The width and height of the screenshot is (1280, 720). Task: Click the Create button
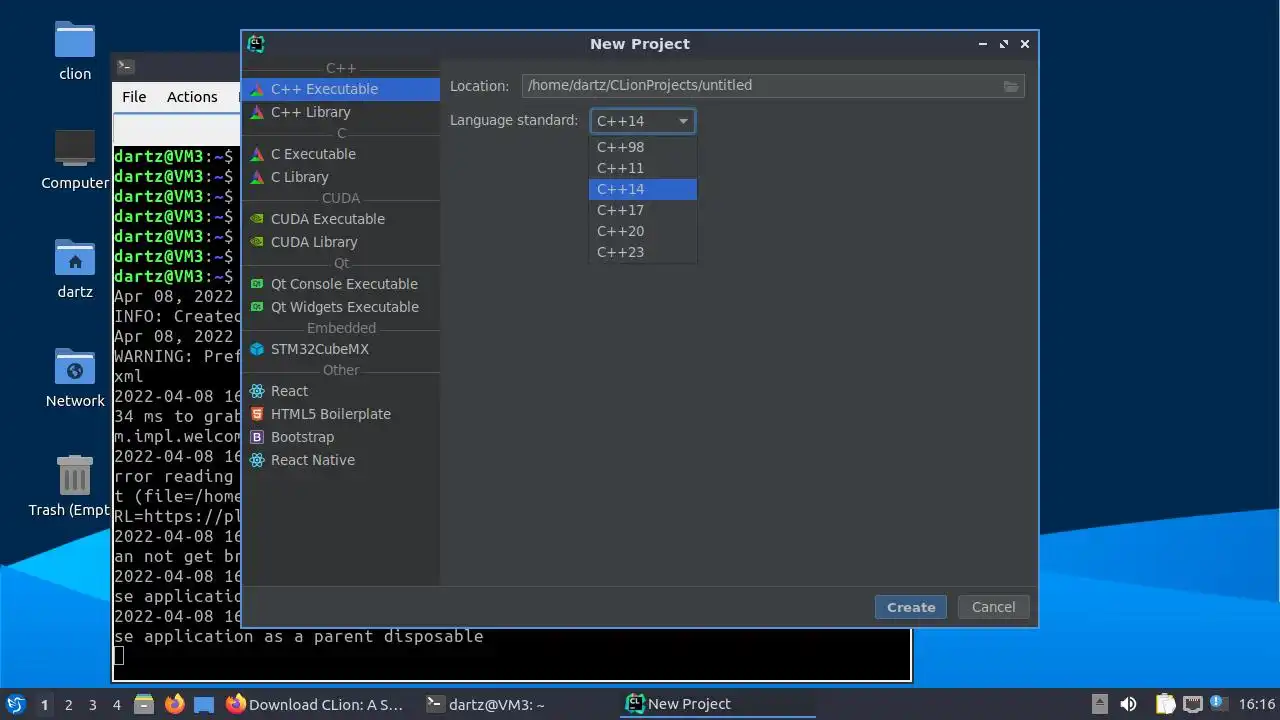click(x=911, y=607)
